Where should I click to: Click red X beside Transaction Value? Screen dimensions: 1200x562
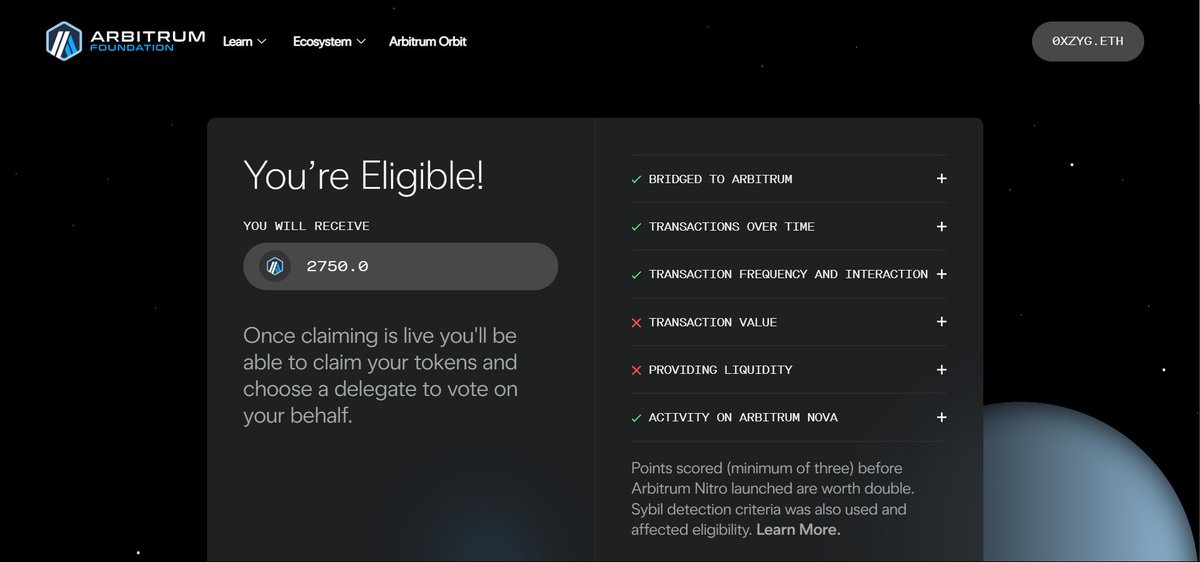(636, 322)
